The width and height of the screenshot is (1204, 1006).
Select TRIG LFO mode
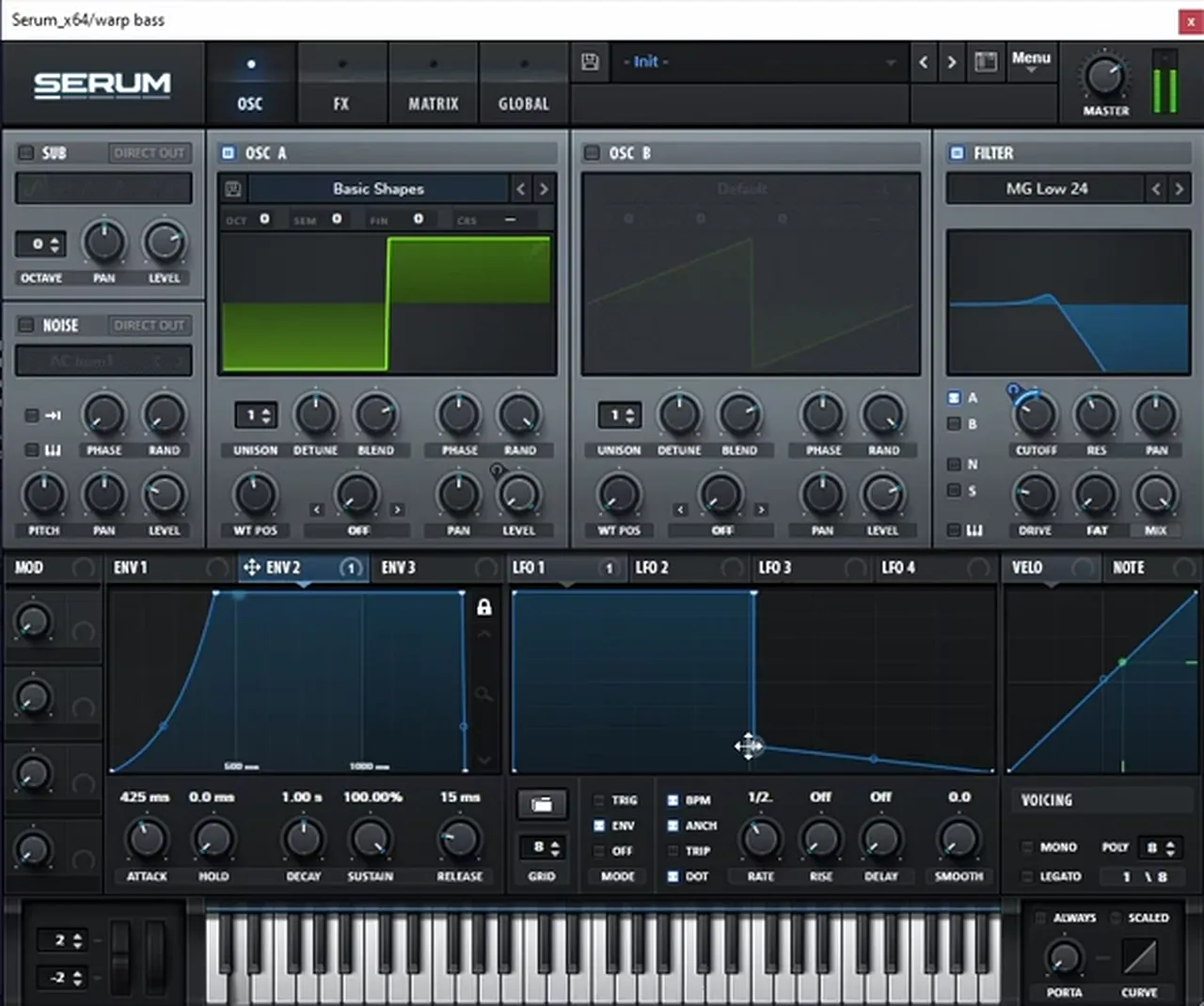599,800
